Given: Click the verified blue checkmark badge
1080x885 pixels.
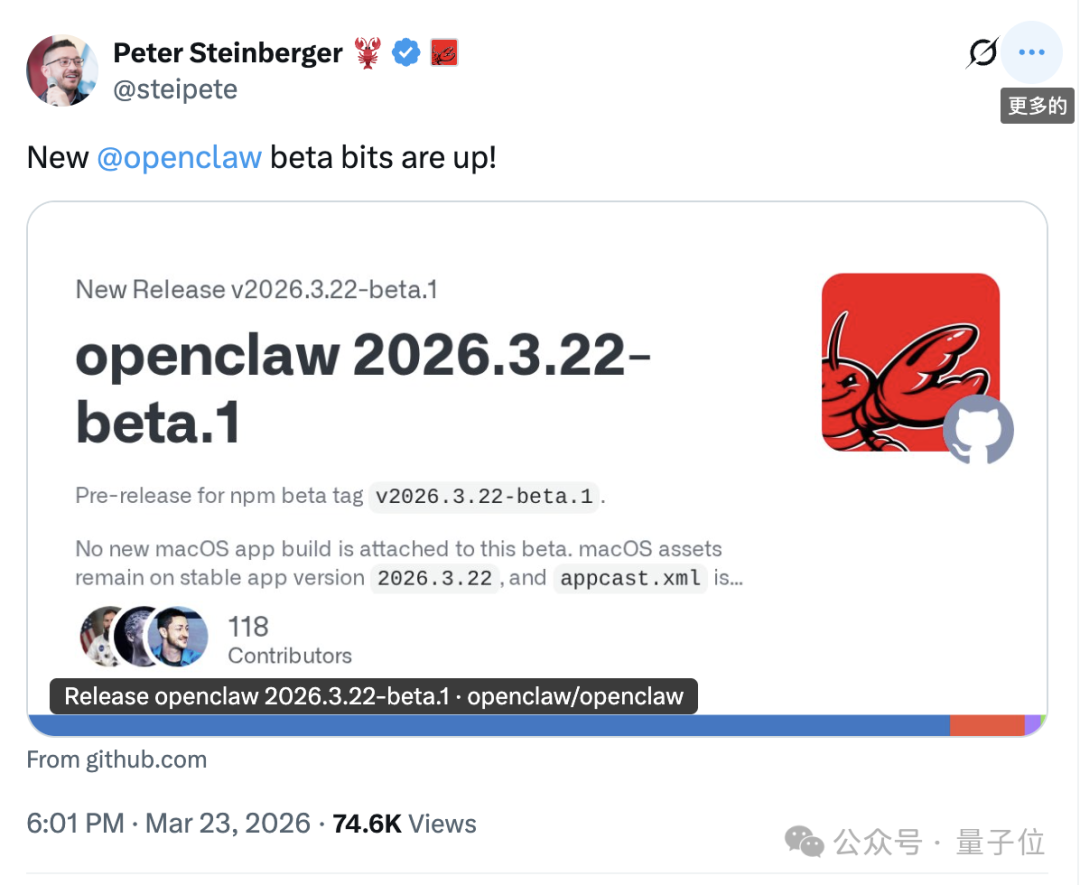Looking at the screenshot, I should 405,52.
